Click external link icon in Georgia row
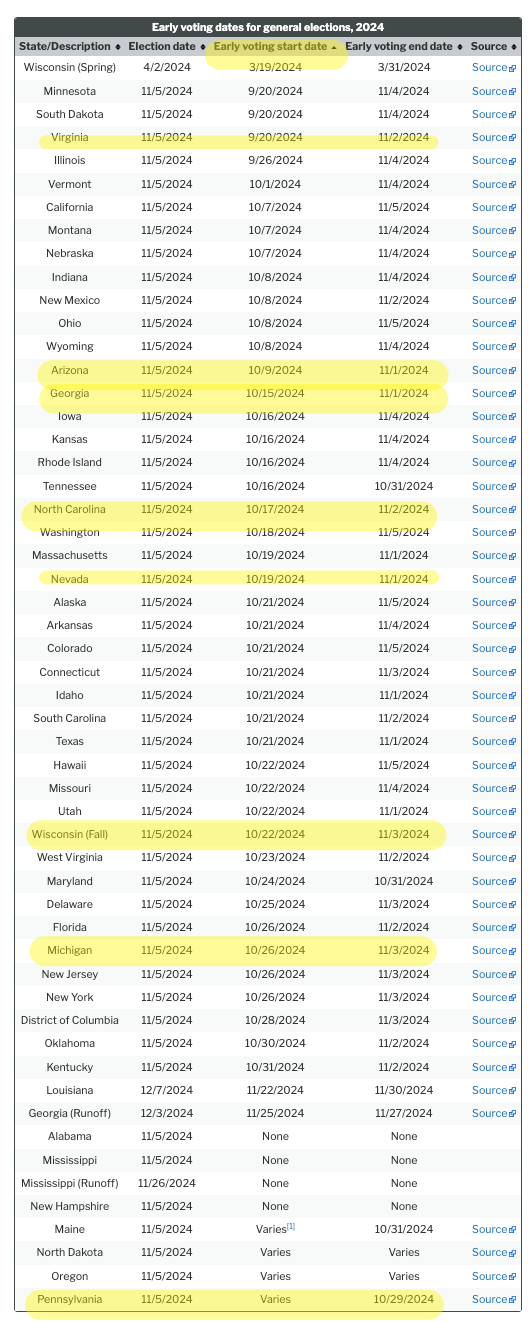 [512, 394]
